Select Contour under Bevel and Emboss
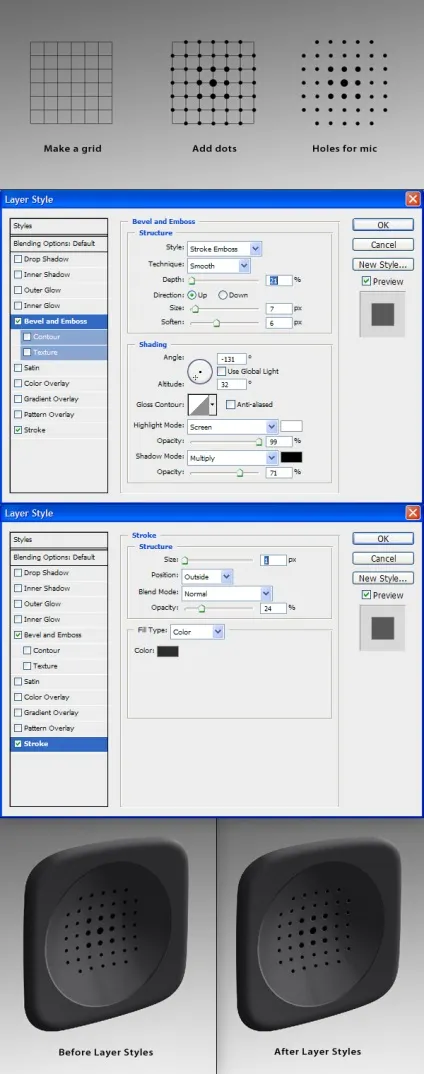 tap(47, 337)
